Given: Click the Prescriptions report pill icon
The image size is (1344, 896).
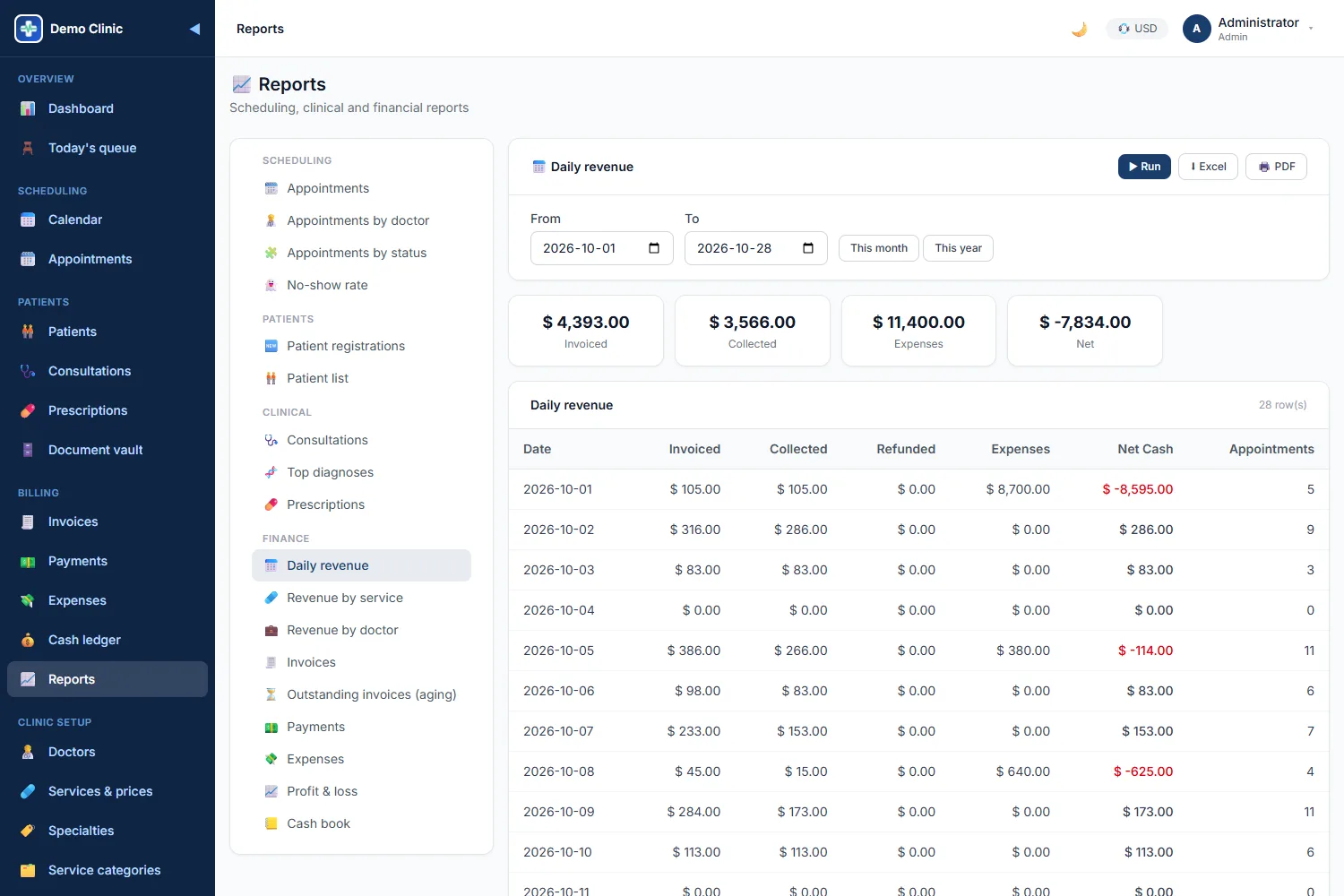Looking at the screenshot, I should [x=271, y=504].
